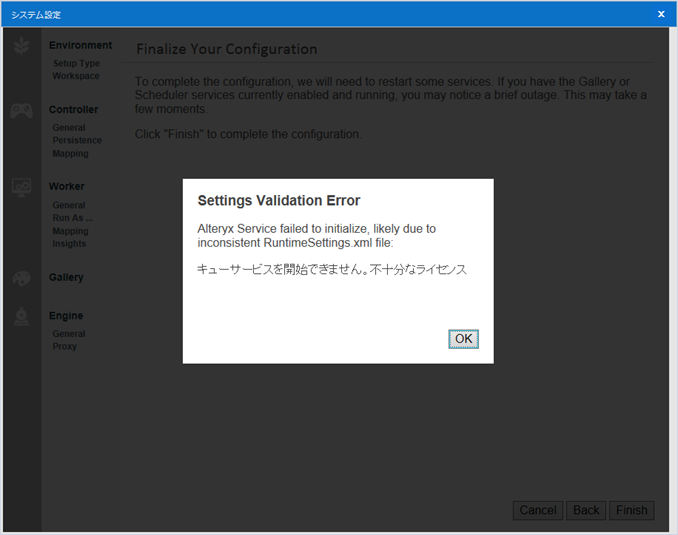Click the Finalize Your Configuration heading
678x535 pixels.
point(227,49)
